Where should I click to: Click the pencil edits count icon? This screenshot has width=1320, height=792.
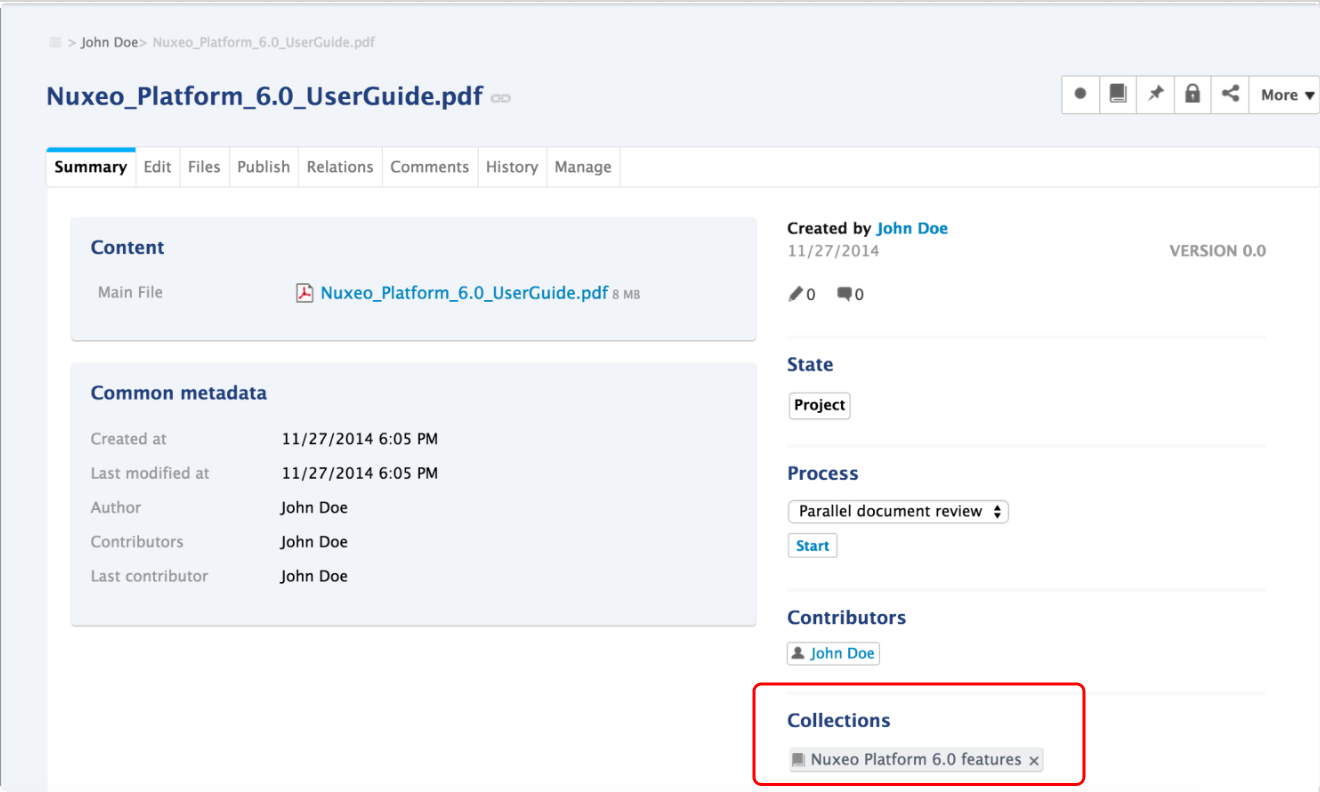pyautogui.click(x=796, y=294)
